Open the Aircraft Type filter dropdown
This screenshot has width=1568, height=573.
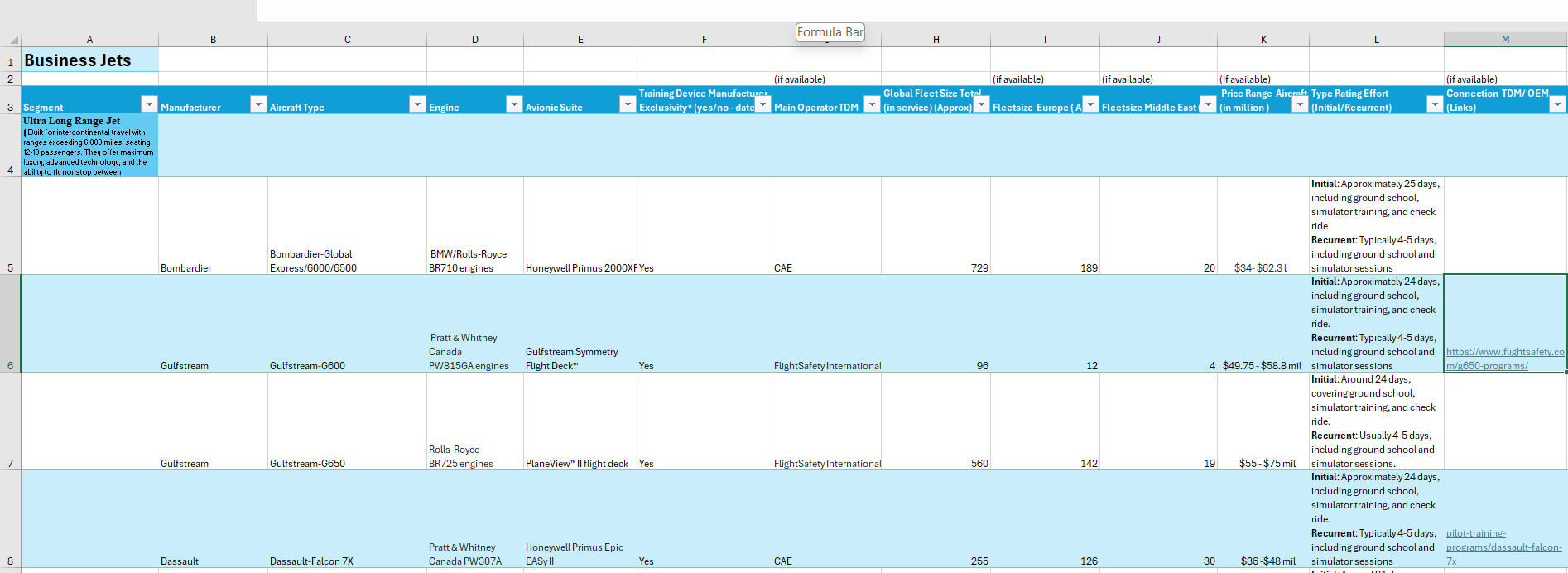coord(417,104)
